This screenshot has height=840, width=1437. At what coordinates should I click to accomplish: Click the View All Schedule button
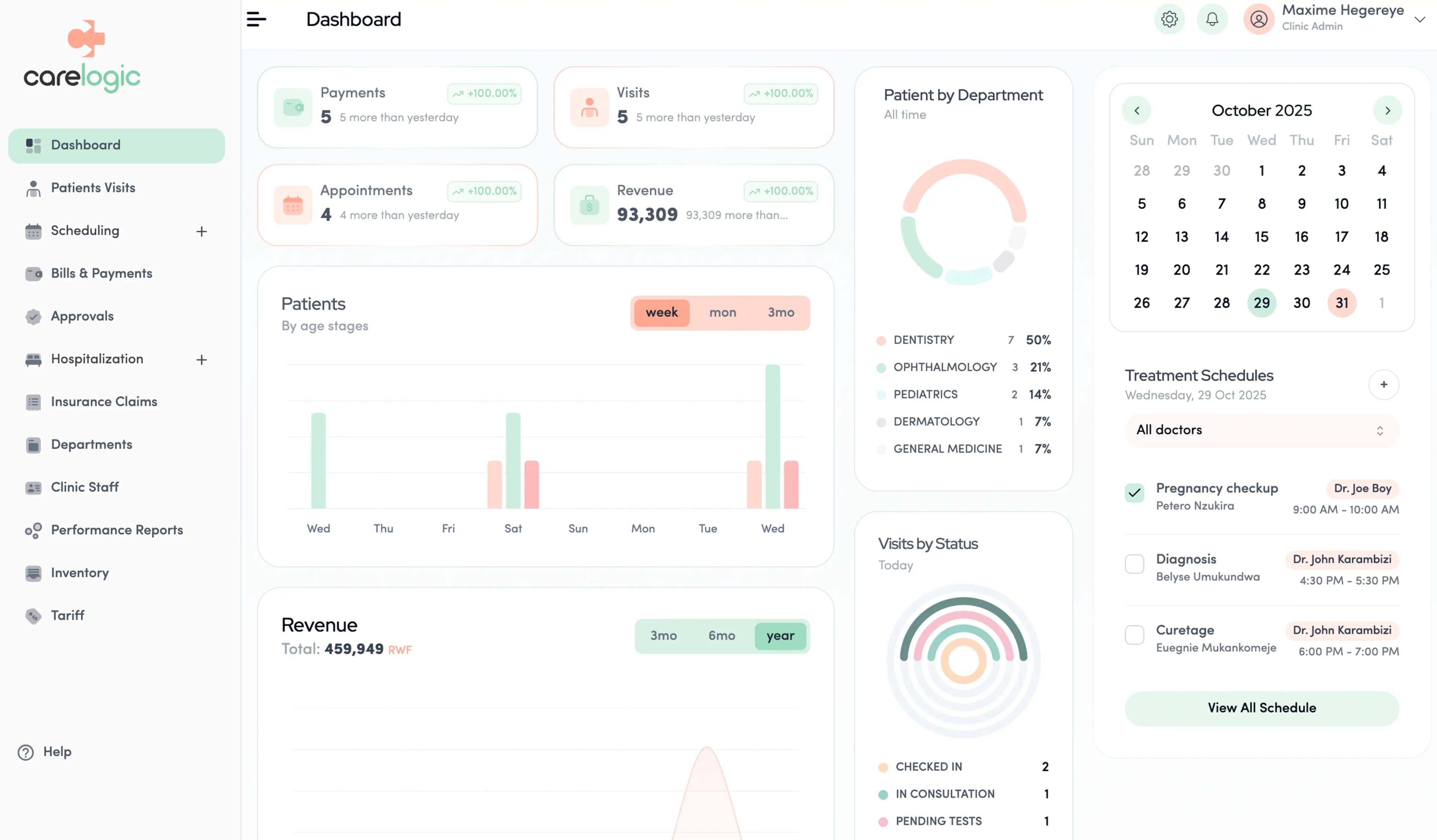tap(1261, 708)
